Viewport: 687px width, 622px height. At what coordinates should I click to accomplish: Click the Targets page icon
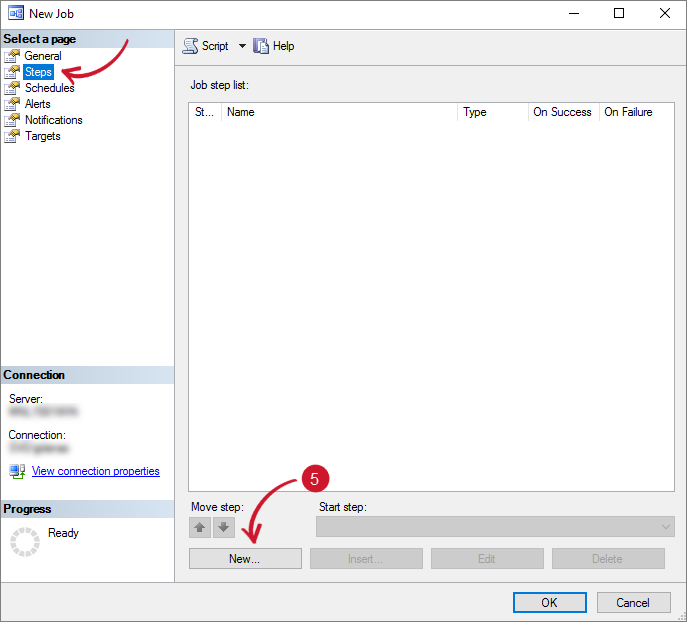pyautogui.click(x=12, y=136)
